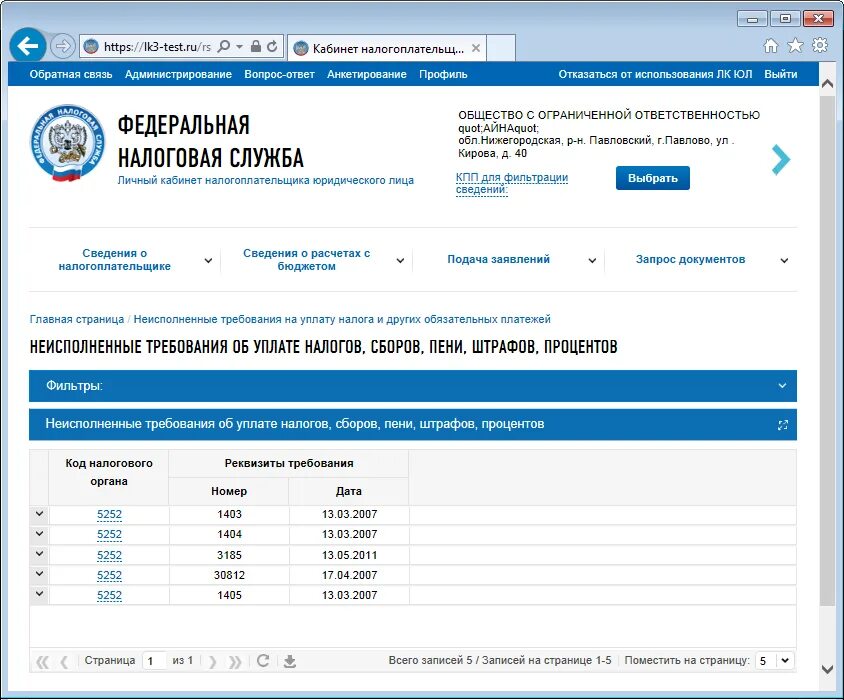Click the page scrollbar down arrow

point(827,669)
